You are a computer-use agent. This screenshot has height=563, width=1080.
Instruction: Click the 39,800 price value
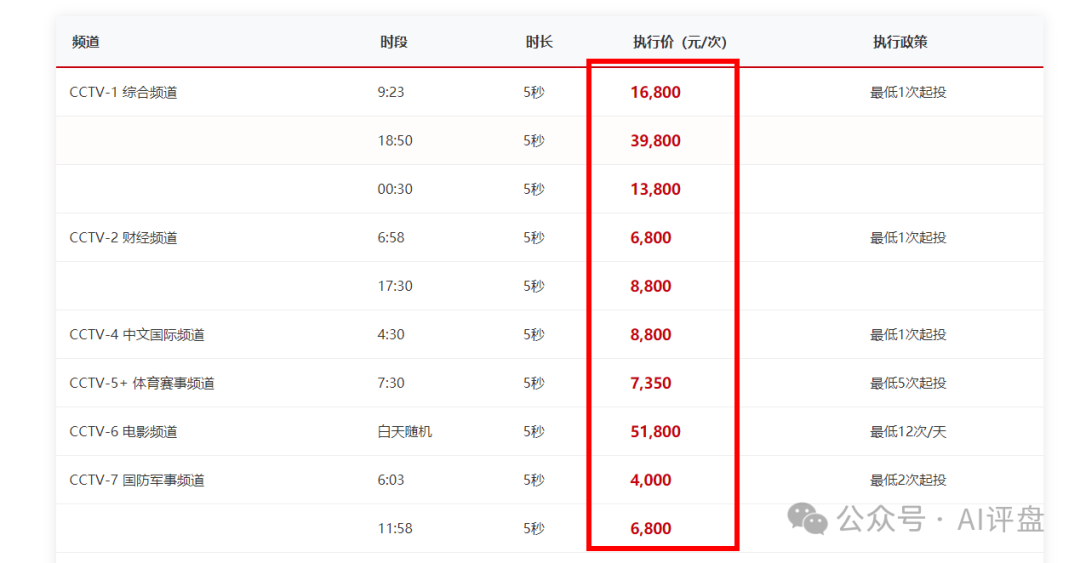pos(655,141)
